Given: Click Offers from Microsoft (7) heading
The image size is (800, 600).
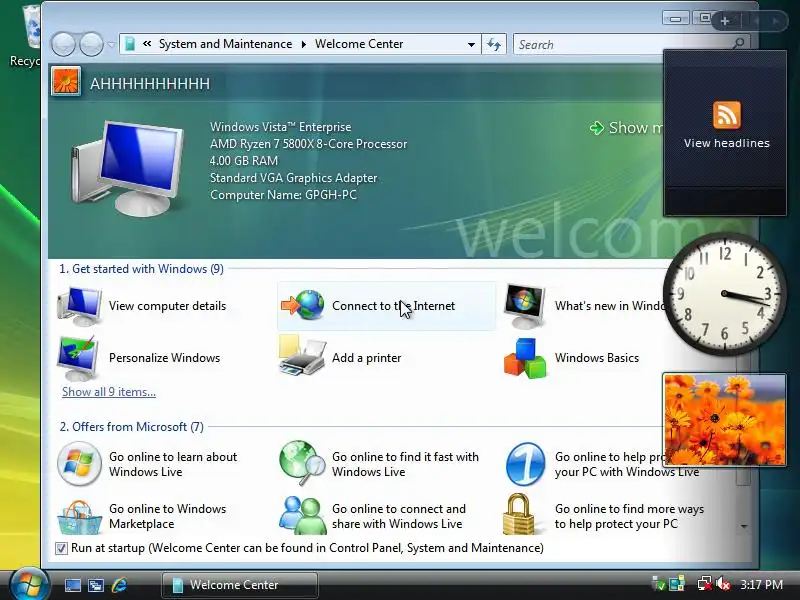Looking at the screenshot, I should click(132, 427).
